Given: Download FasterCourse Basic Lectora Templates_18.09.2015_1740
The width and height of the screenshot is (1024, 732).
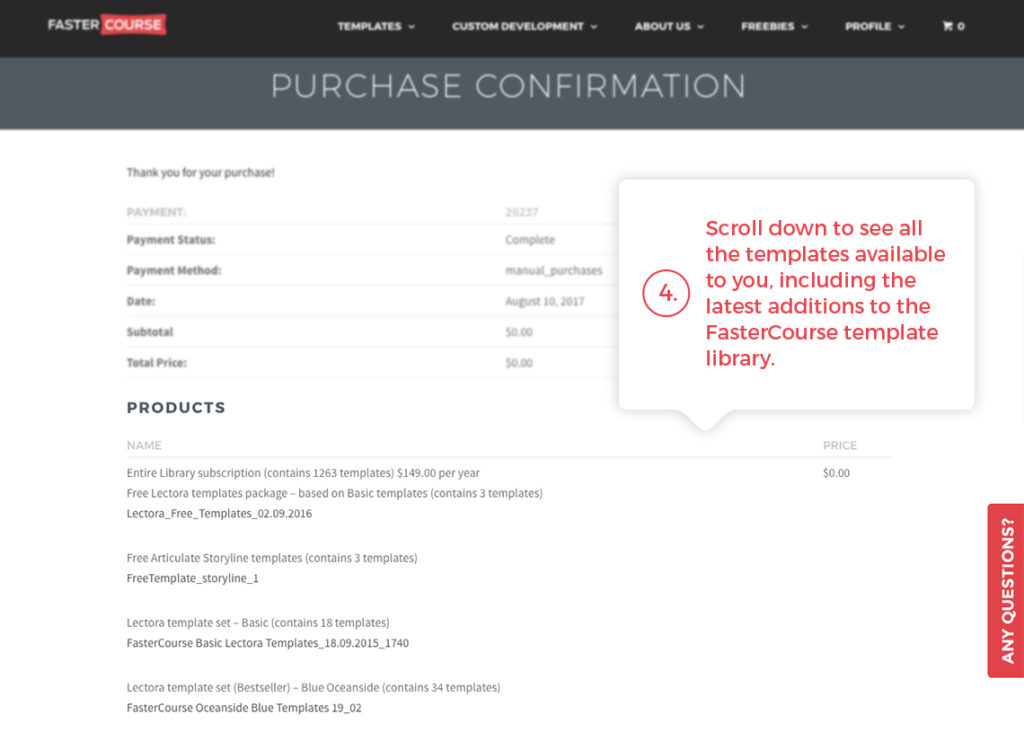Looking at the screenshot, I should [267, 643].
